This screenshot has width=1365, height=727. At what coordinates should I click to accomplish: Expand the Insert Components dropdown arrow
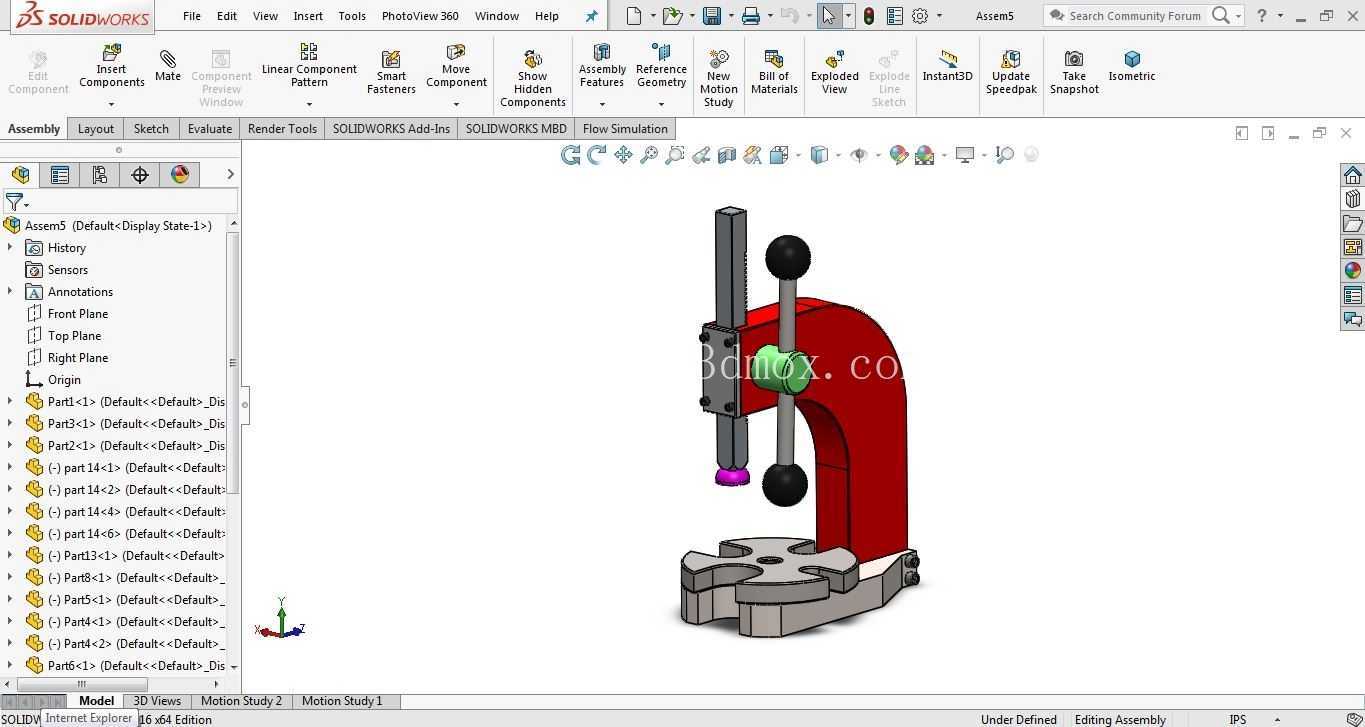(x=111, y=104)
